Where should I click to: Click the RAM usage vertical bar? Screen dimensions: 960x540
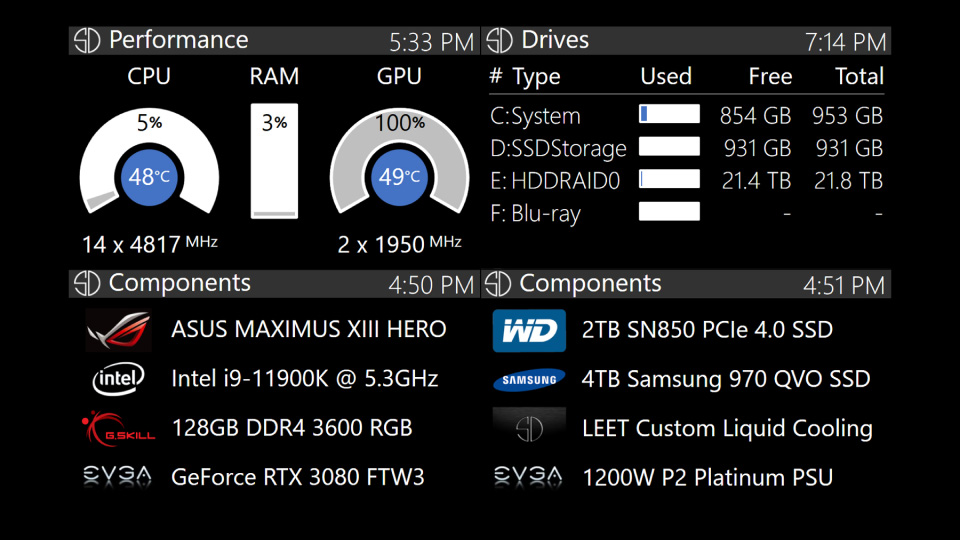click(274, 161)
